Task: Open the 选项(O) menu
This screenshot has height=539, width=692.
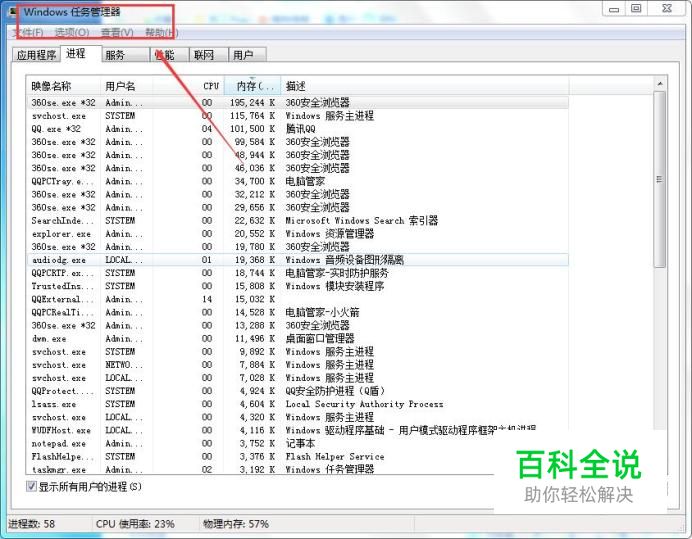Action: point(72,33)
